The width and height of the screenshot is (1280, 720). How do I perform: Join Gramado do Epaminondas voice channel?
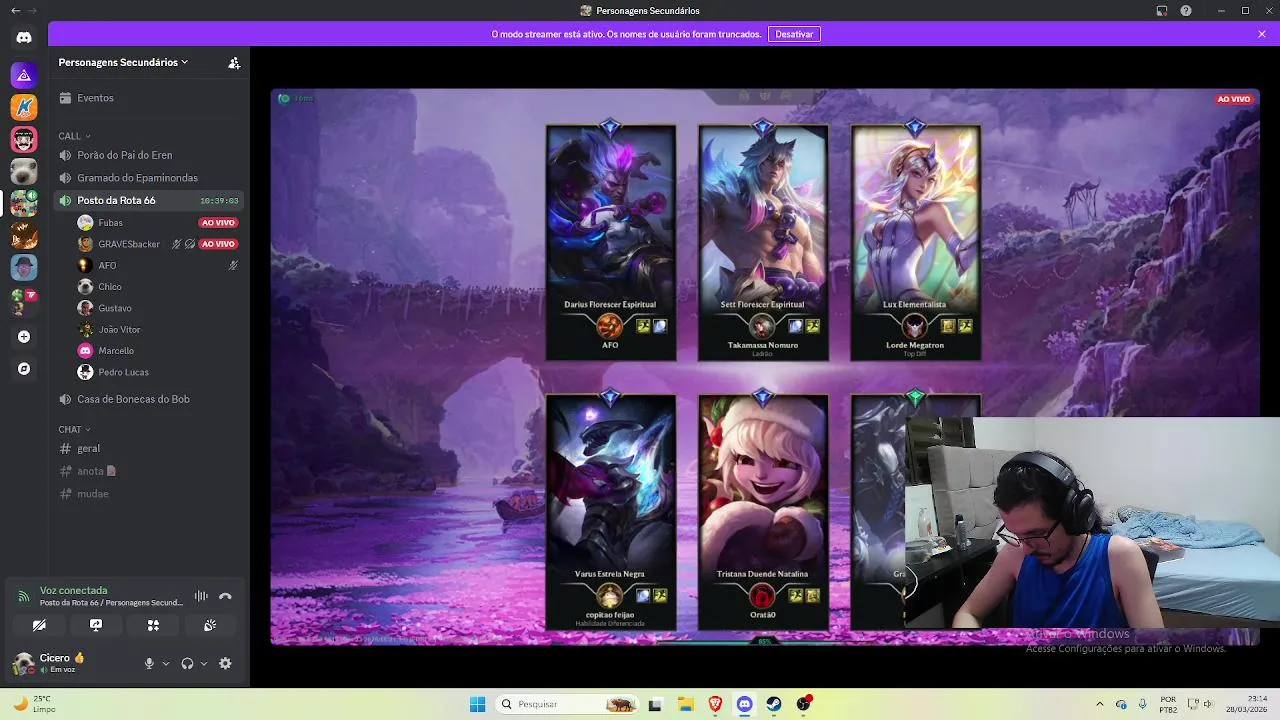[150, 178]
